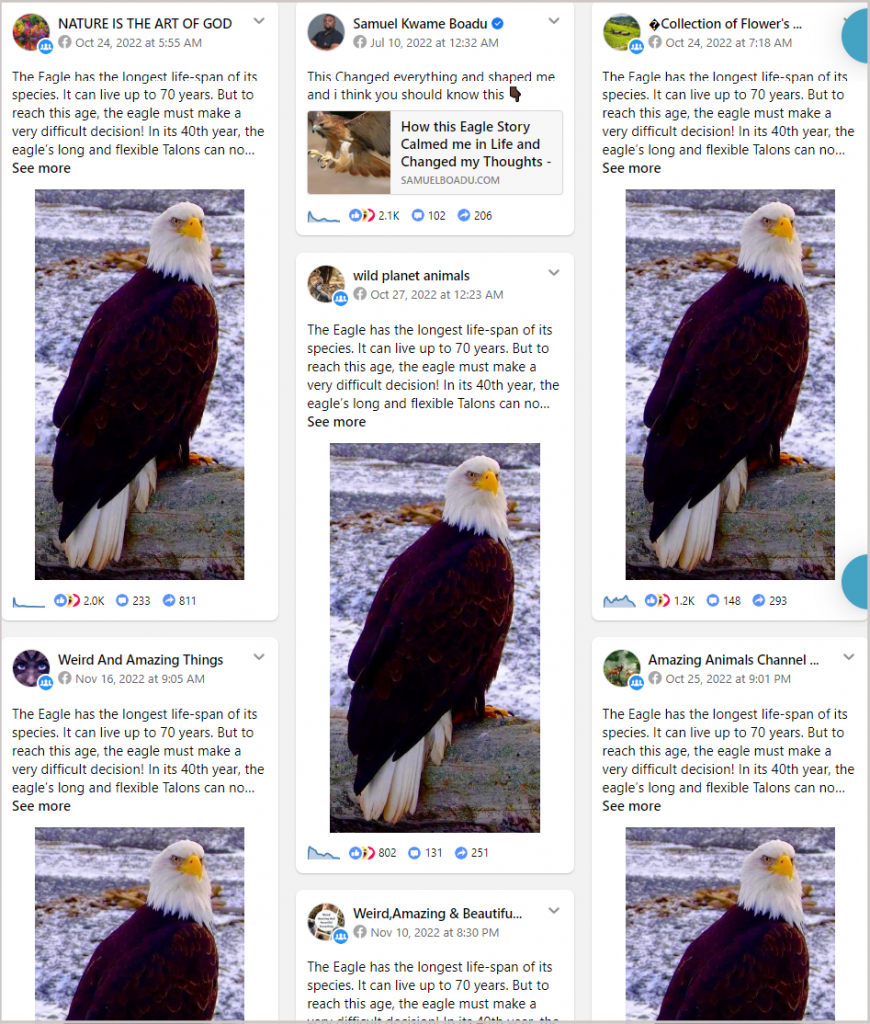870x1024 pixels.
Task: Click comment icon showing 233 comments
Action: [122, 600]
